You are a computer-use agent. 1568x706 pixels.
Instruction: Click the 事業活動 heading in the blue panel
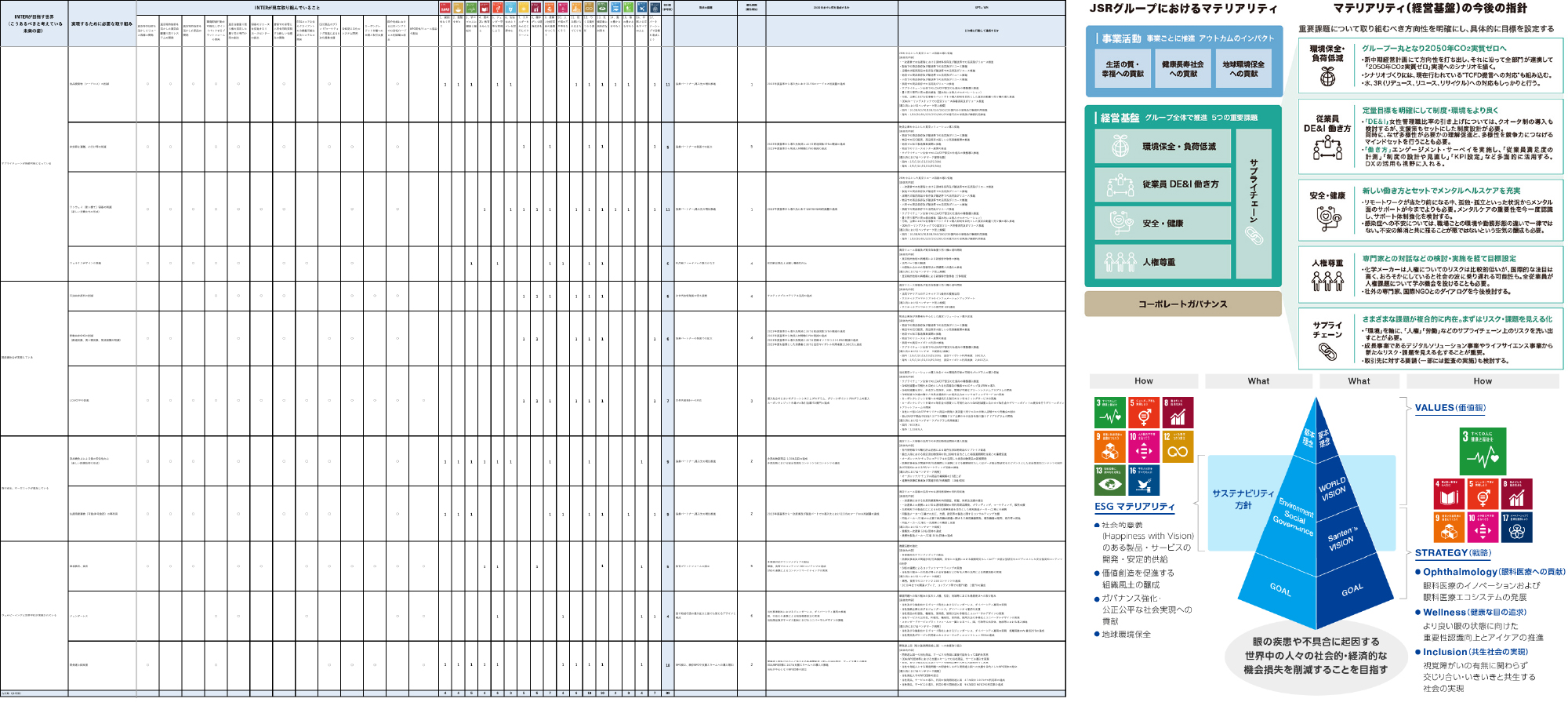tap(1120, 38)
